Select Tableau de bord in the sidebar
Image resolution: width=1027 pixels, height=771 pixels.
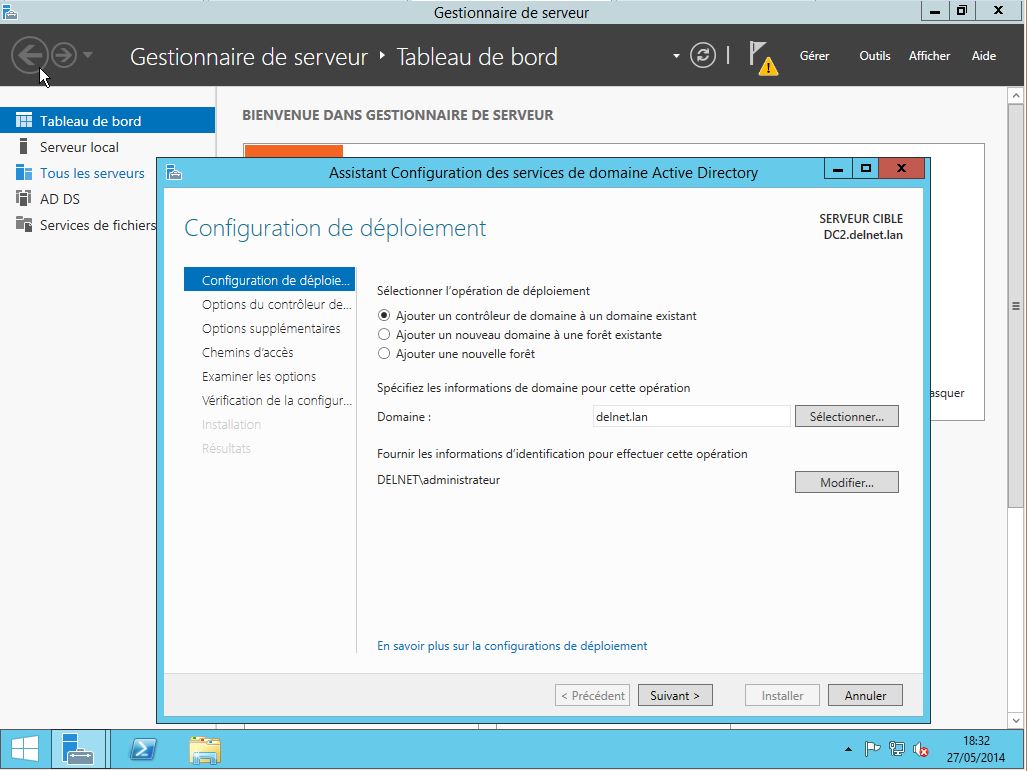[107, 121]
